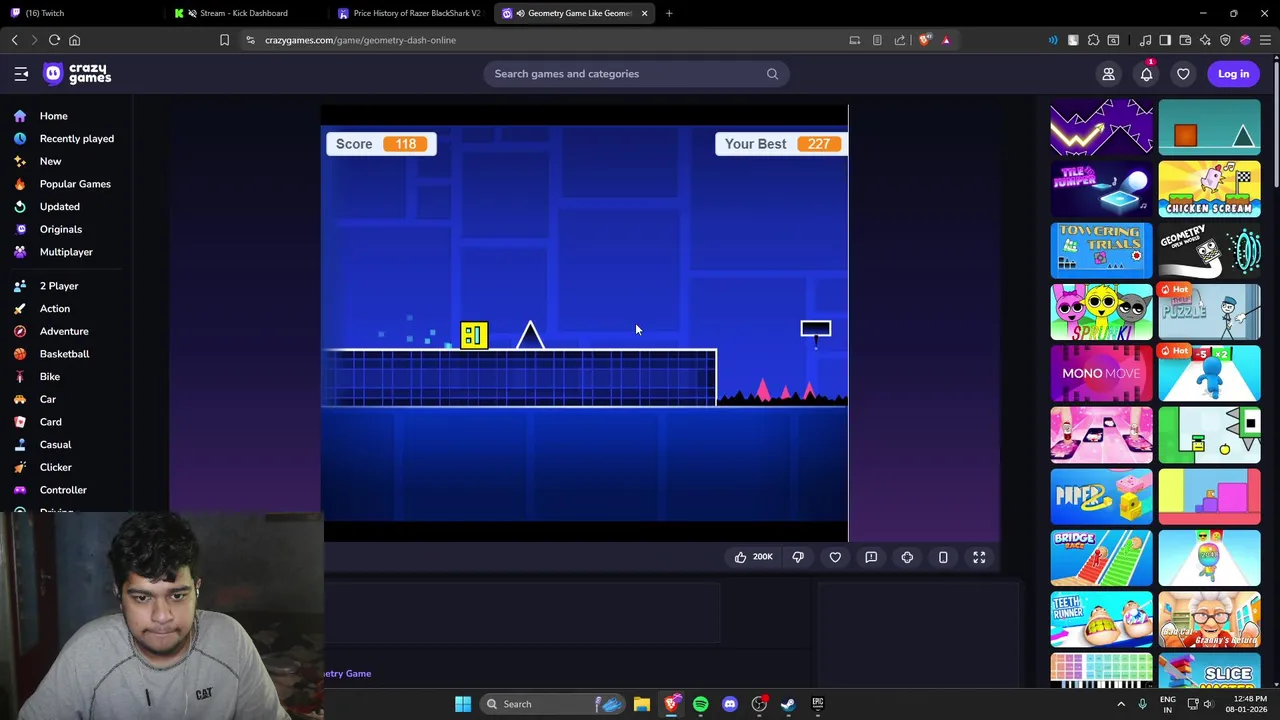The image size is (1280, 720).
Task: Bookmark this page icon
Action: coord(224,40)
